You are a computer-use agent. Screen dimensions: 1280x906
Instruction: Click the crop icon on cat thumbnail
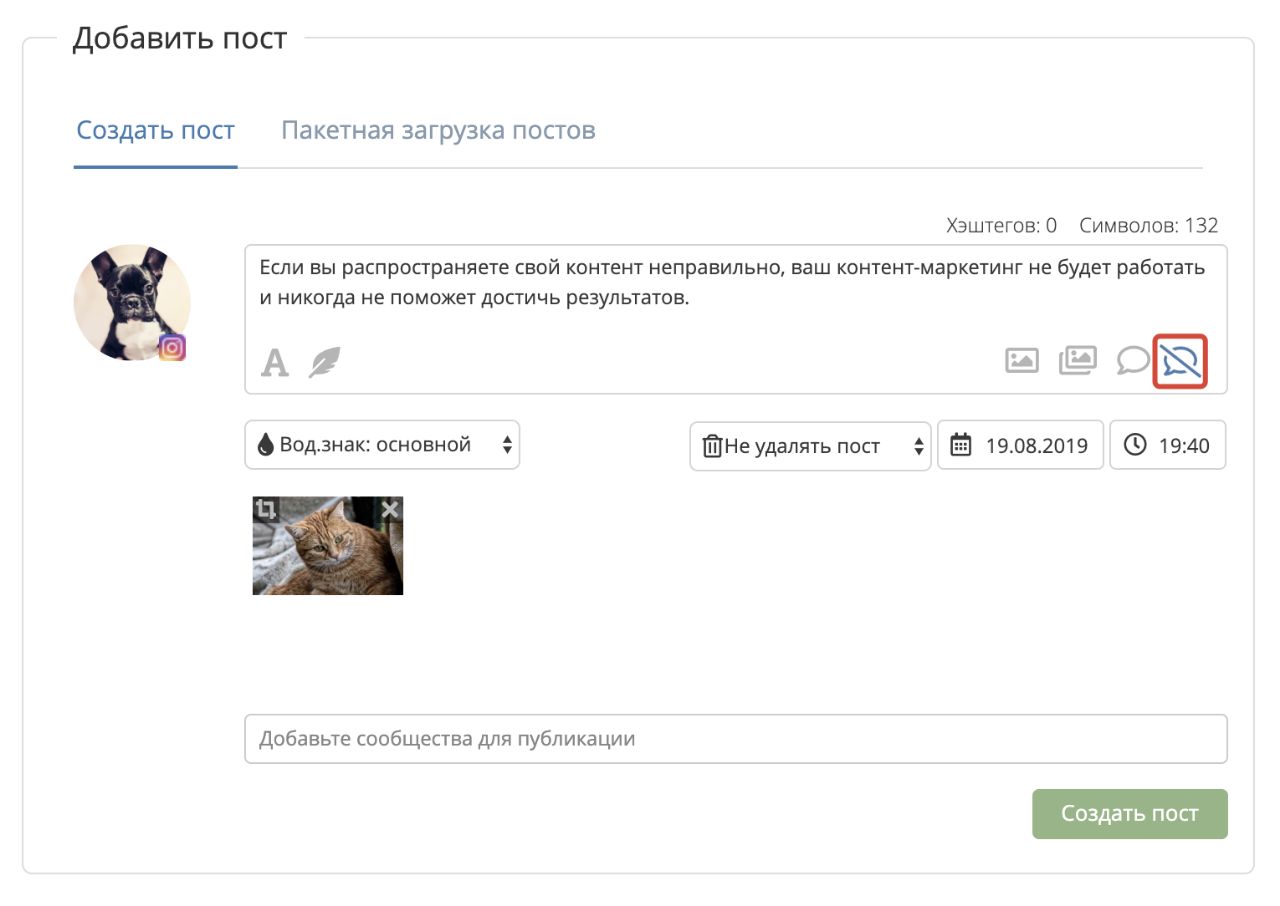[265, 509]
